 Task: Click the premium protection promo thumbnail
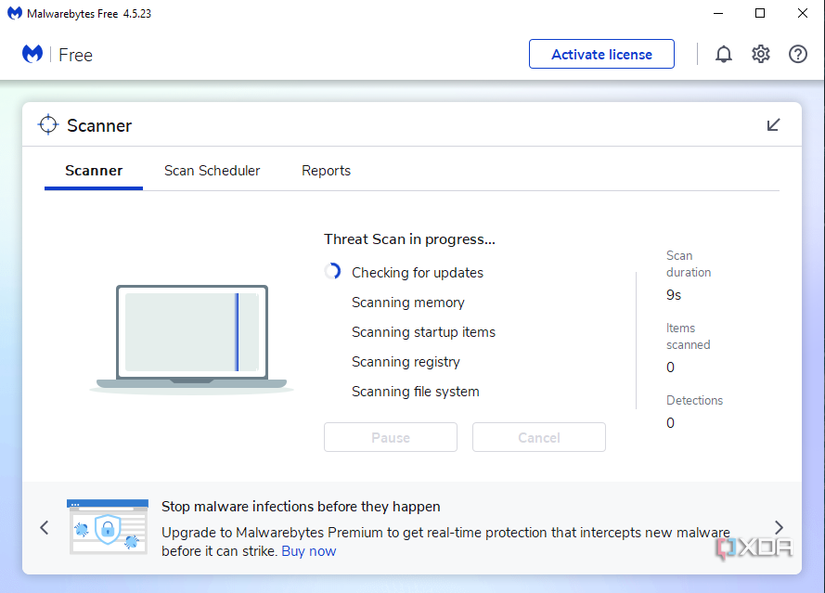[x=108, y=527]
